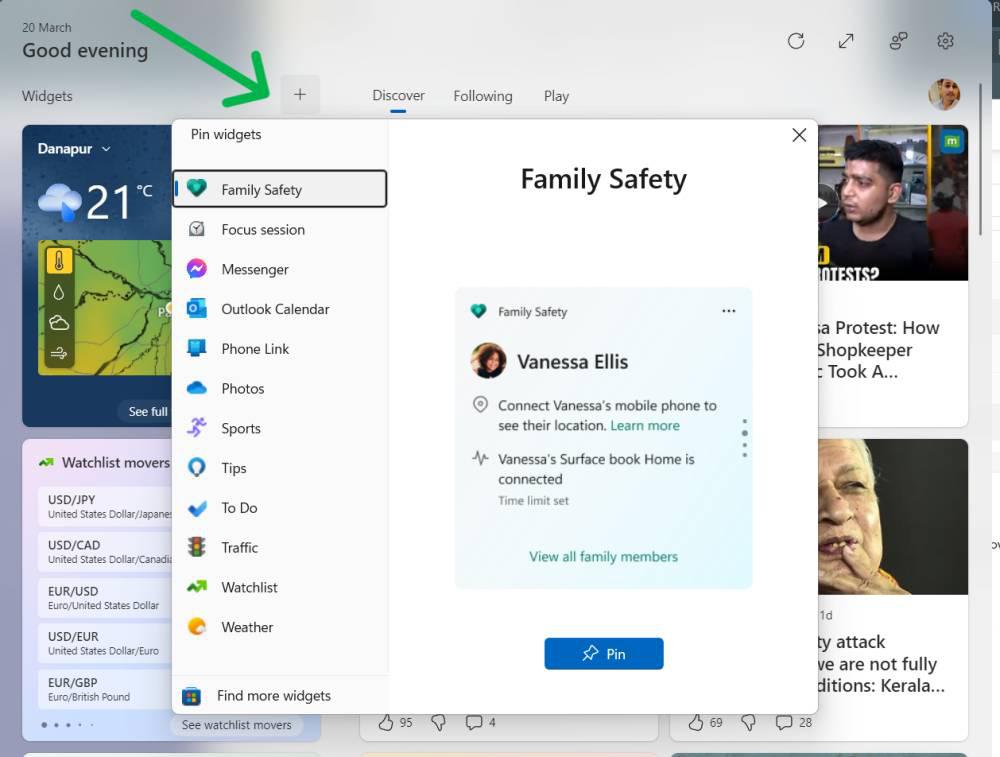This screenshot has height=757, width=1000.
Task: Open the personalization people icon
Action: [x=898, y=41]
